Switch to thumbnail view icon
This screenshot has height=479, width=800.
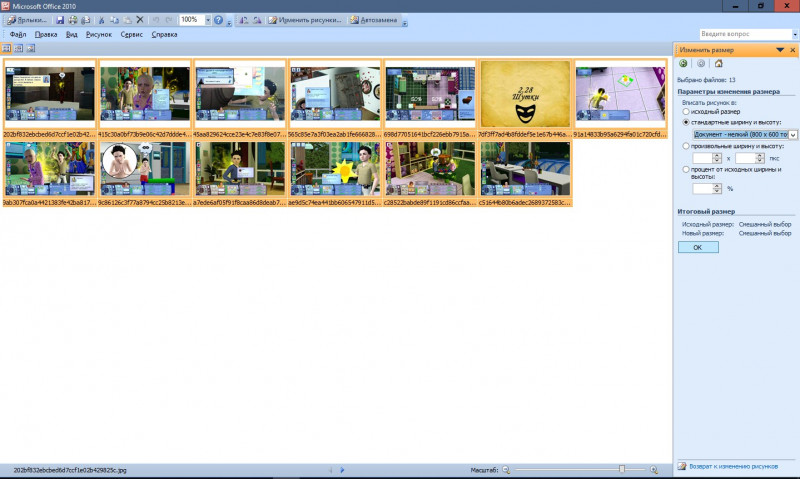tap(7, 48)
